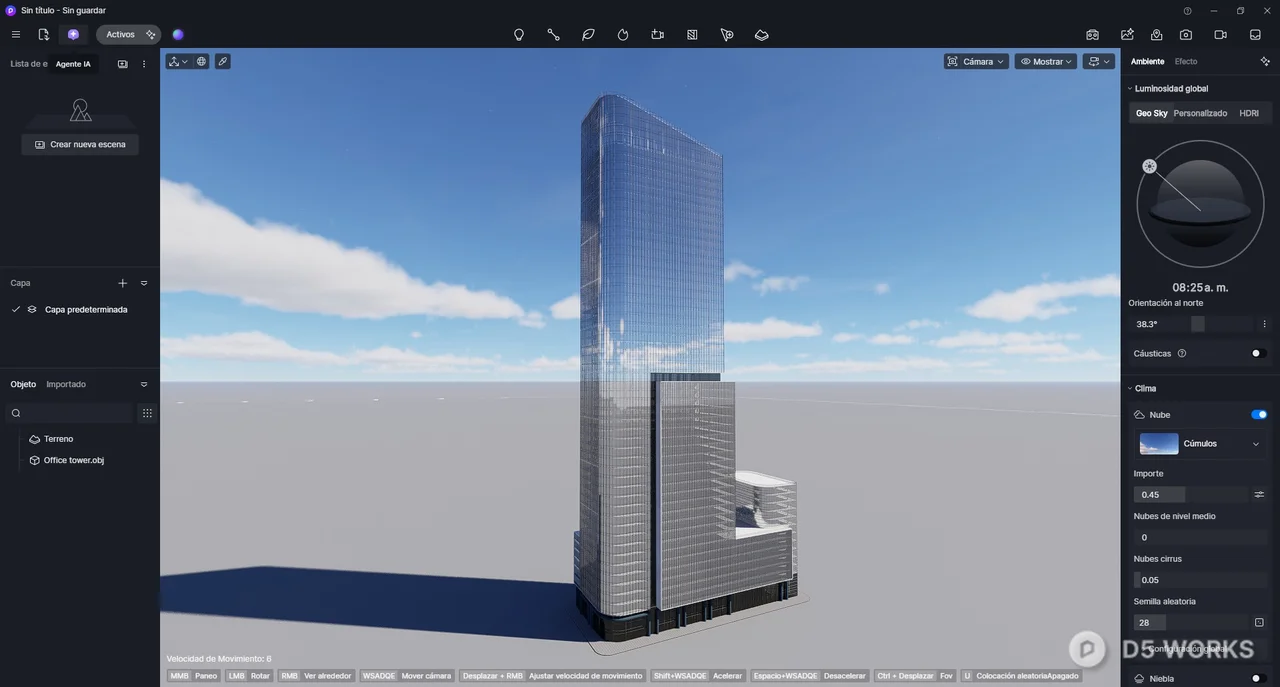1280x687 pixels.
Task: Select the light bulb lighting tool
Action: point(519,34)
